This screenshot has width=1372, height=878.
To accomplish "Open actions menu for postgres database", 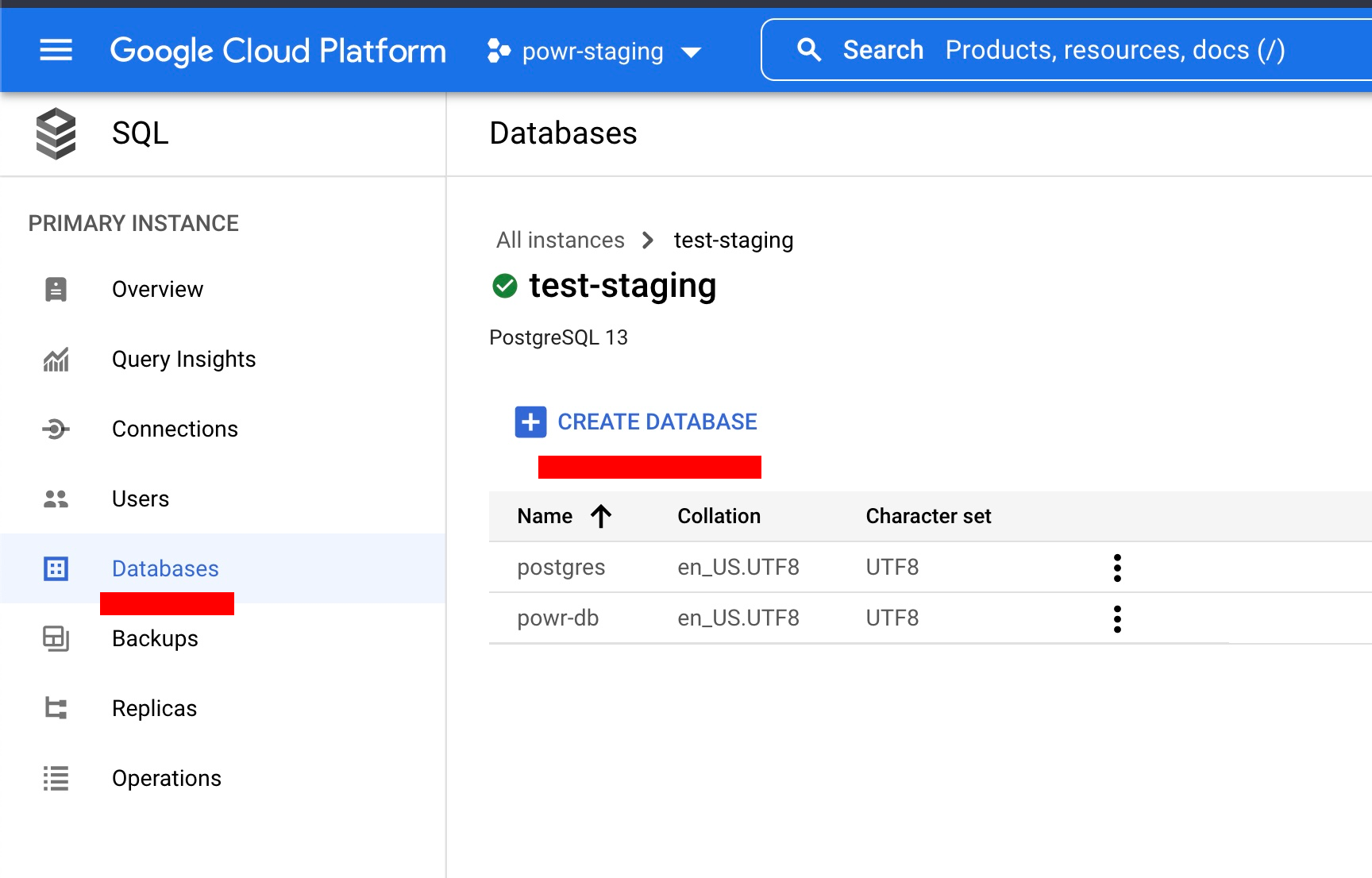I will [x=1117, y=568].
